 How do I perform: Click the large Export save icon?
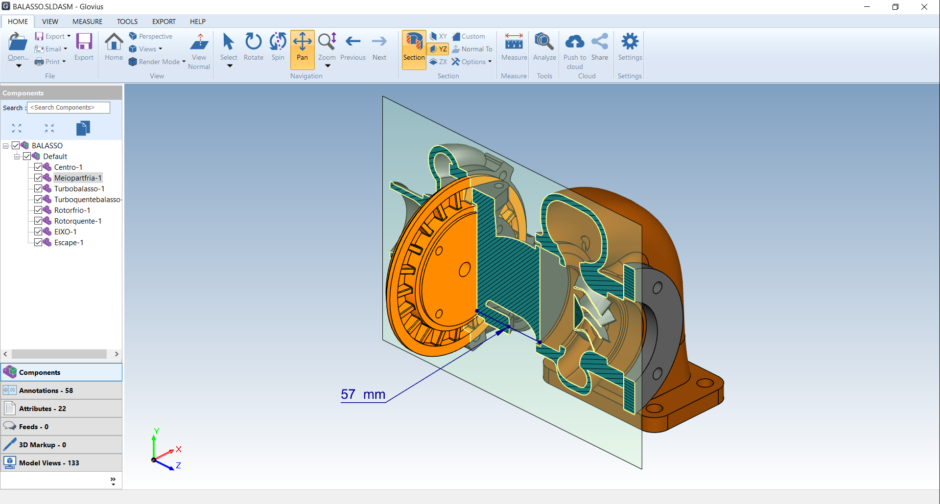click(x=84, y=47)
